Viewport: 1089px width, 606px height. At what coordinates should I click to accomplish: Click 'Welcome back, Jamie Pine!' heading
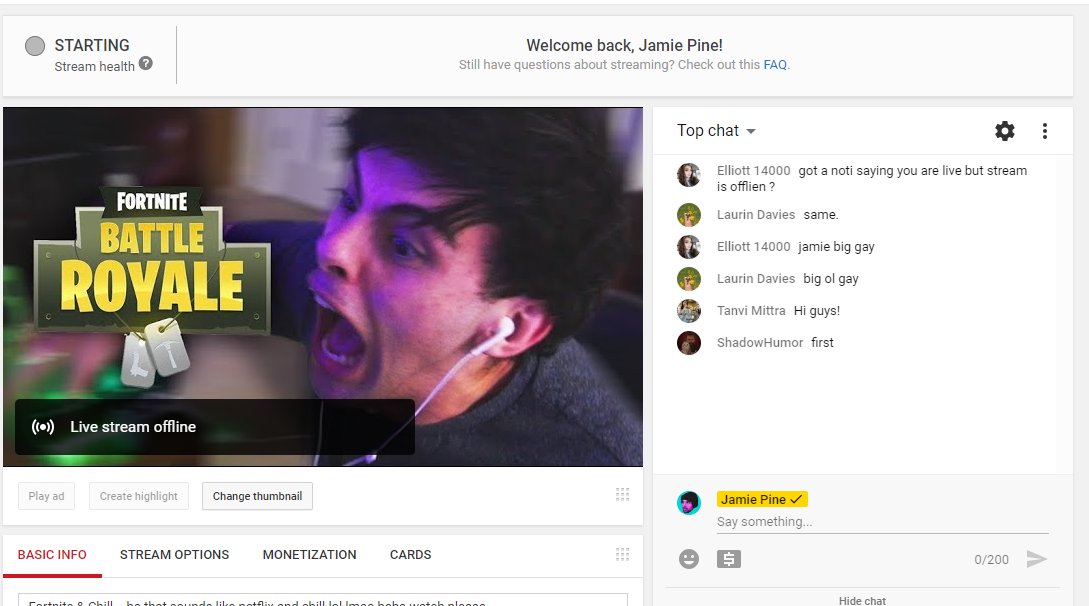(624, 45)
